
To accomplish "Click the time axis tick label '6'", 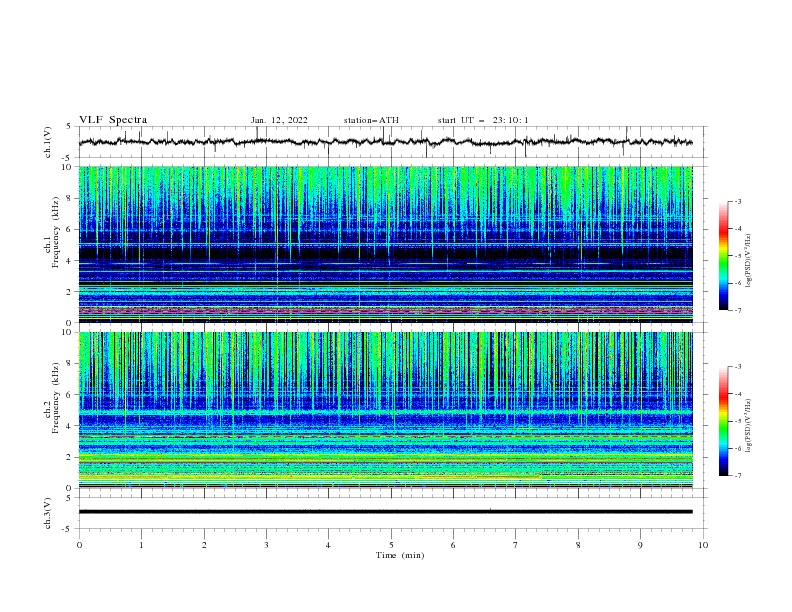I will click(453, 545).
